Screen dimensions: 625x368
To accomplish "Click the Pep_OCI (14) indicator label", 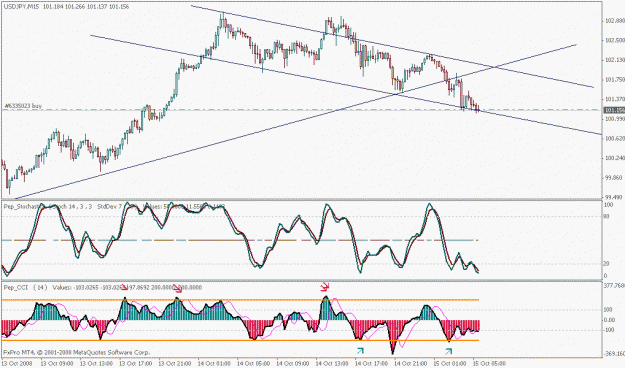I will [x=26, y=287].
